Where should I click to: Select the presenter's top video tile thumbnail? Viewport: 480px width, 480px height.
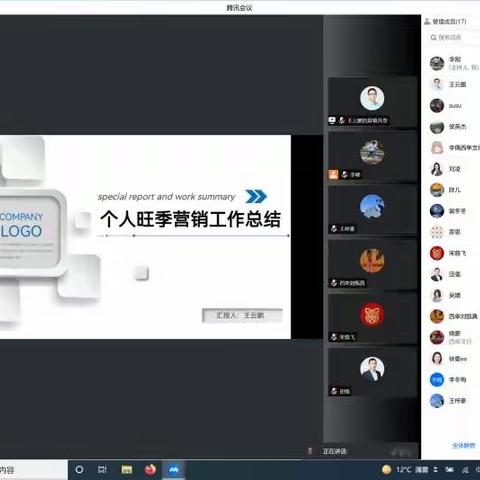[373, 102]
